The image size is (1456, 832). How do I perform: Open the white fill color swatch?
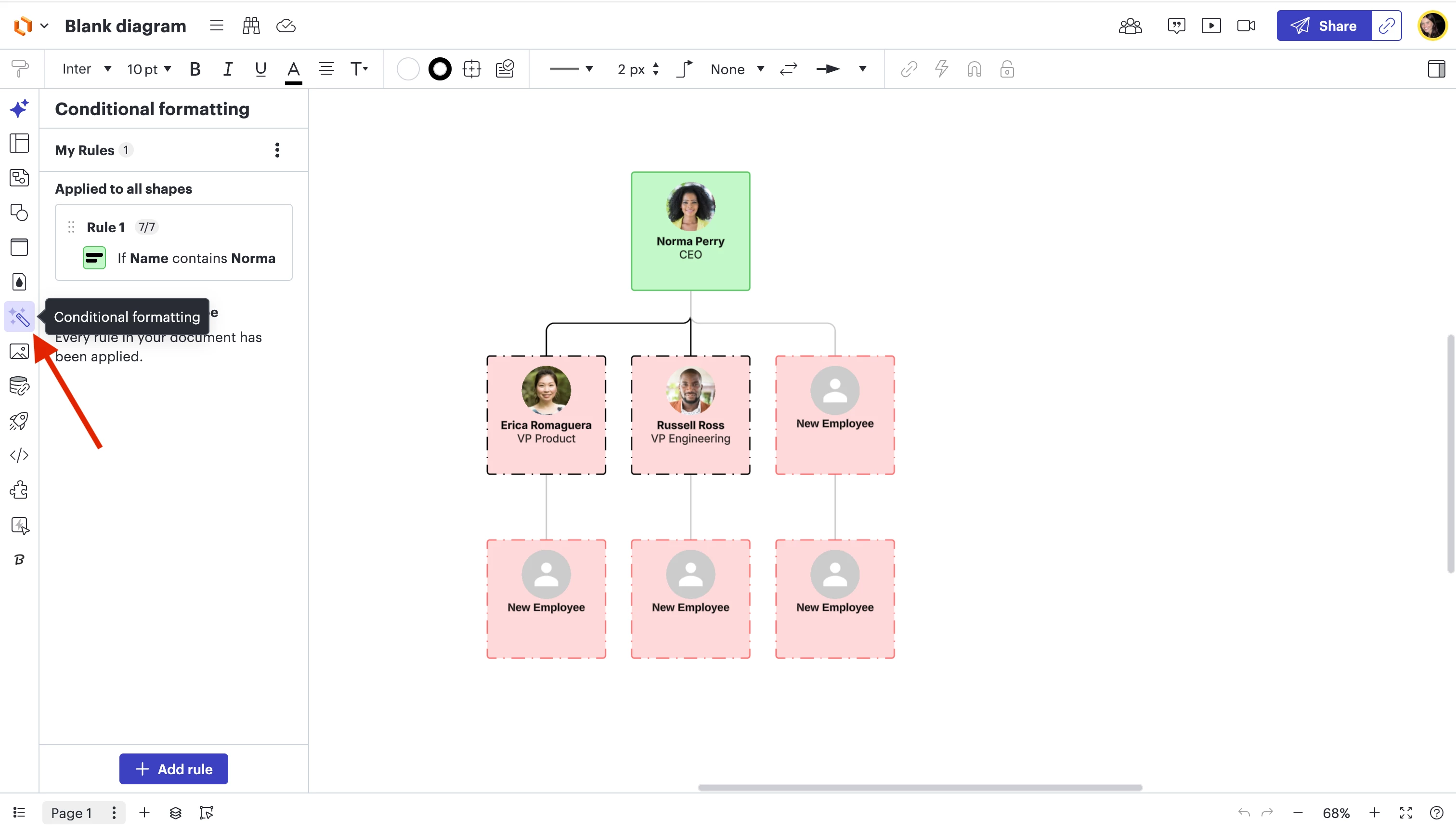[x=408, y=69]
